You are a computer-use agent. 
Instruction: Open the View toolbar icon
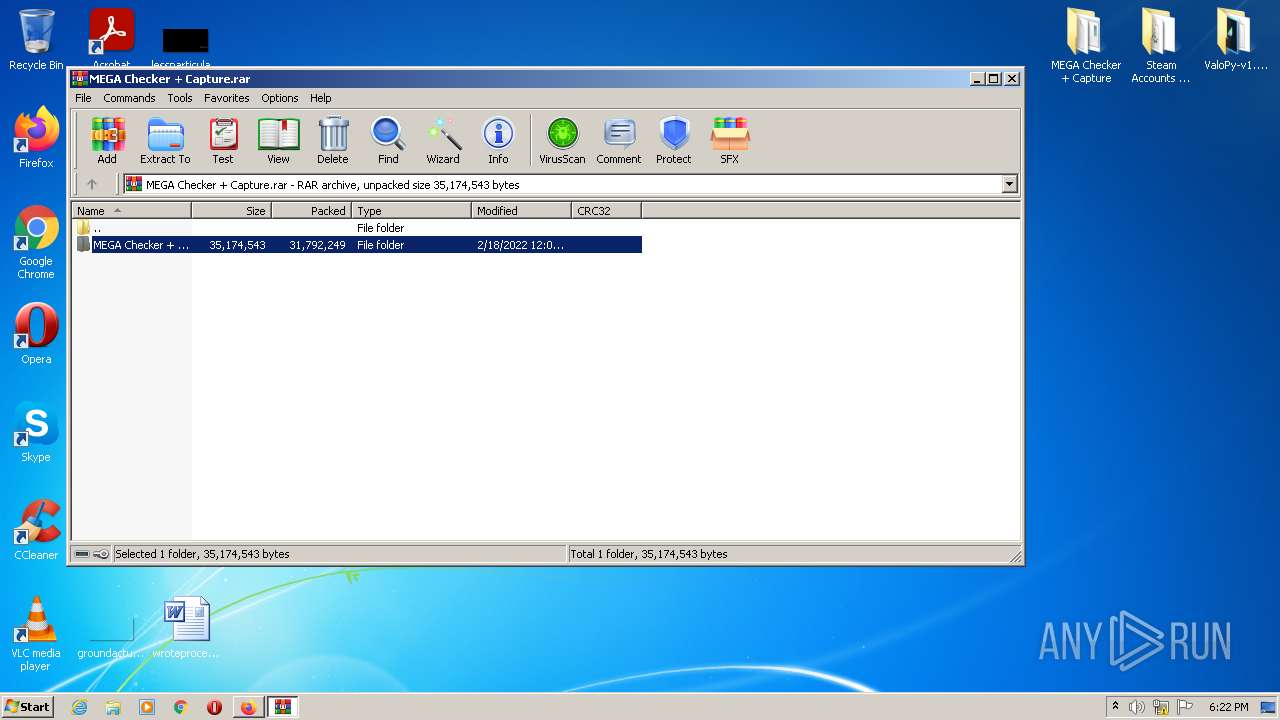[278, 141]
